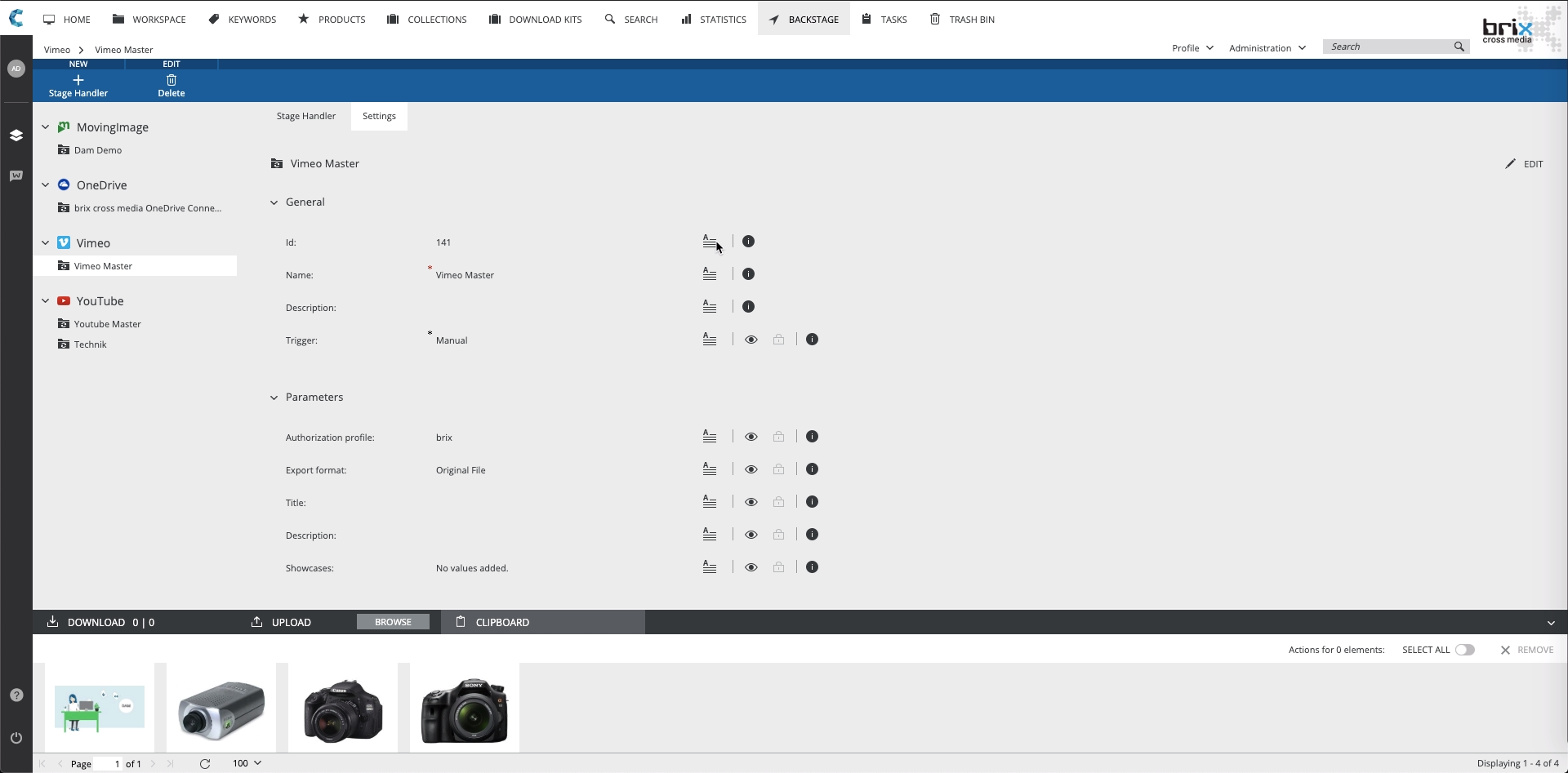Screen dimensions: 1568x773
Task: Turn on the SELECT ALL switch
Action: click(x=1465, y=650)
